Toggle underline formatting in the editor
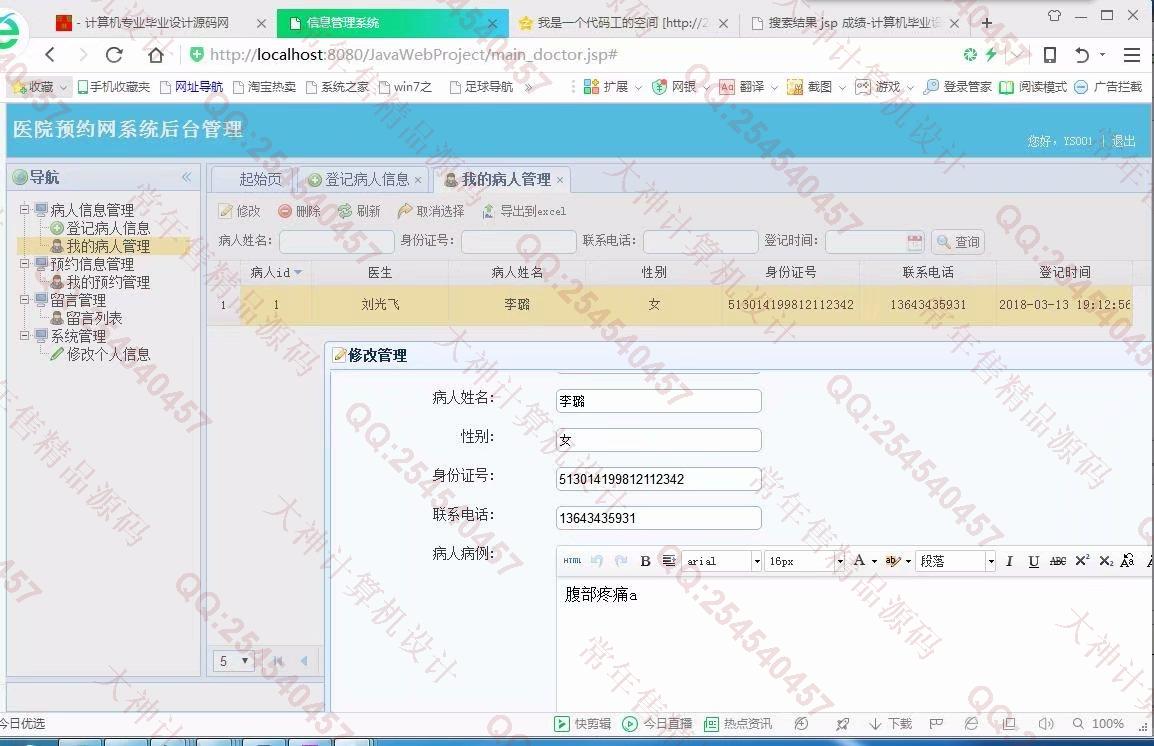1154x746 pixels. click(x=1034, y=561)
